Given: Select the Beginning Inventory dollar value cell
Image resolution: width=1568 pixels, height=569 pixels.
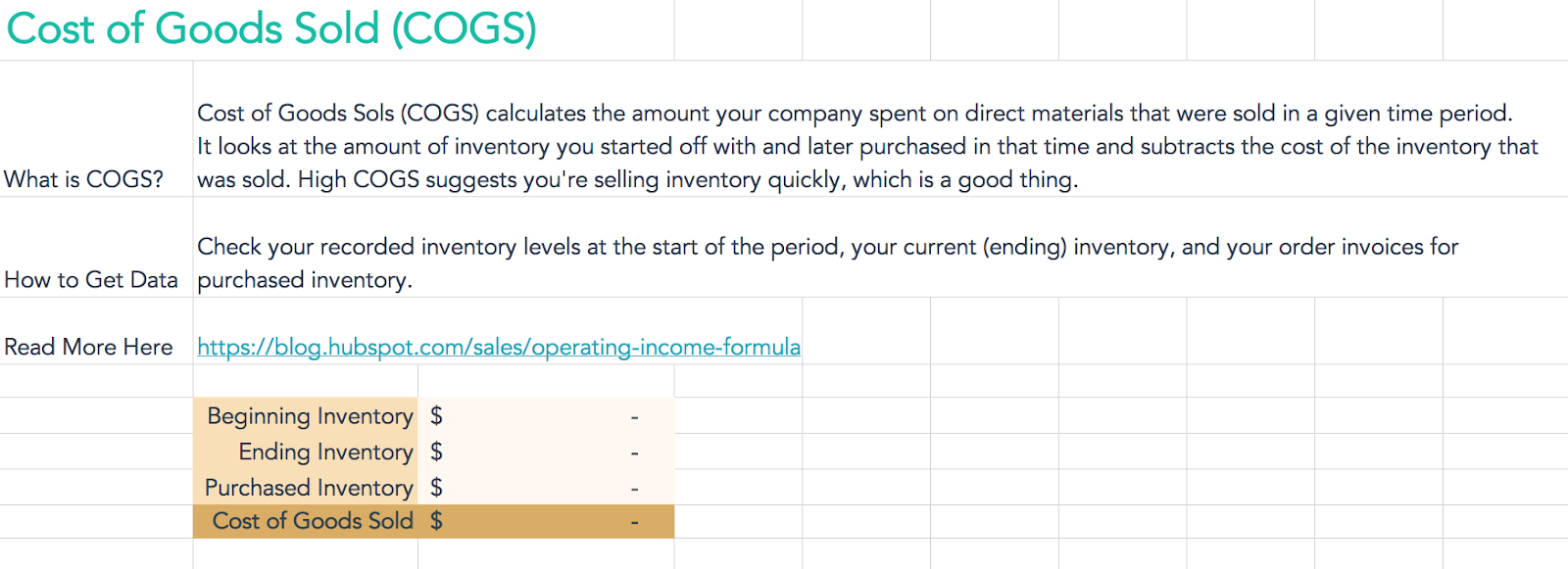Looking at the screenshot, I should click(545, 416).
